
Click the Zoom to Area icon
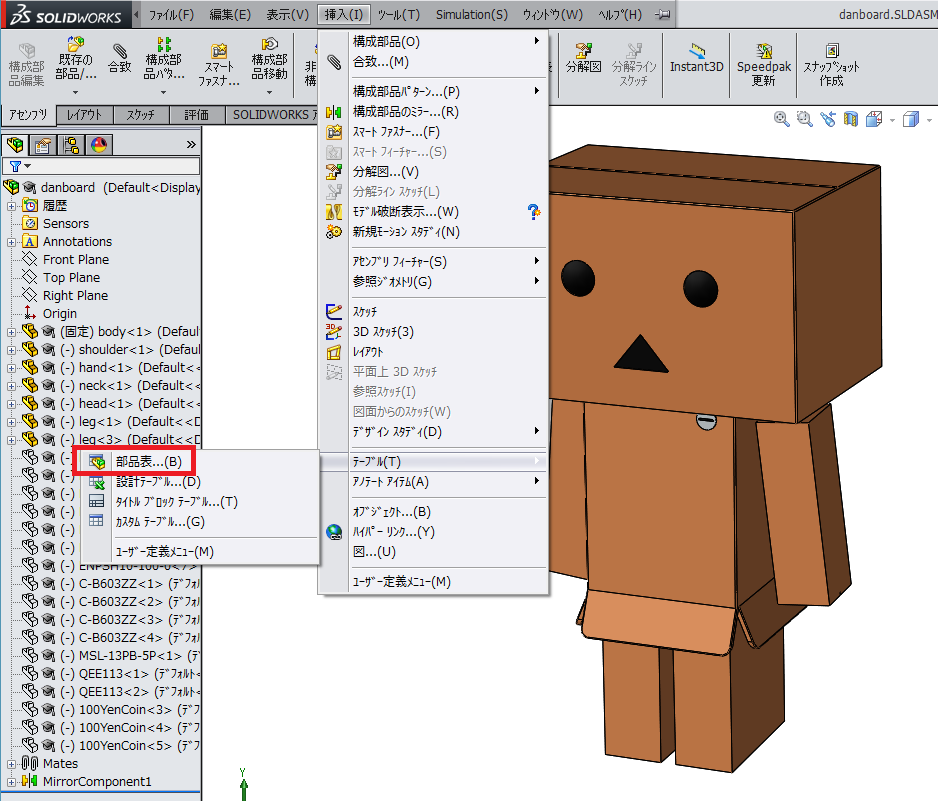coord(805,119)
